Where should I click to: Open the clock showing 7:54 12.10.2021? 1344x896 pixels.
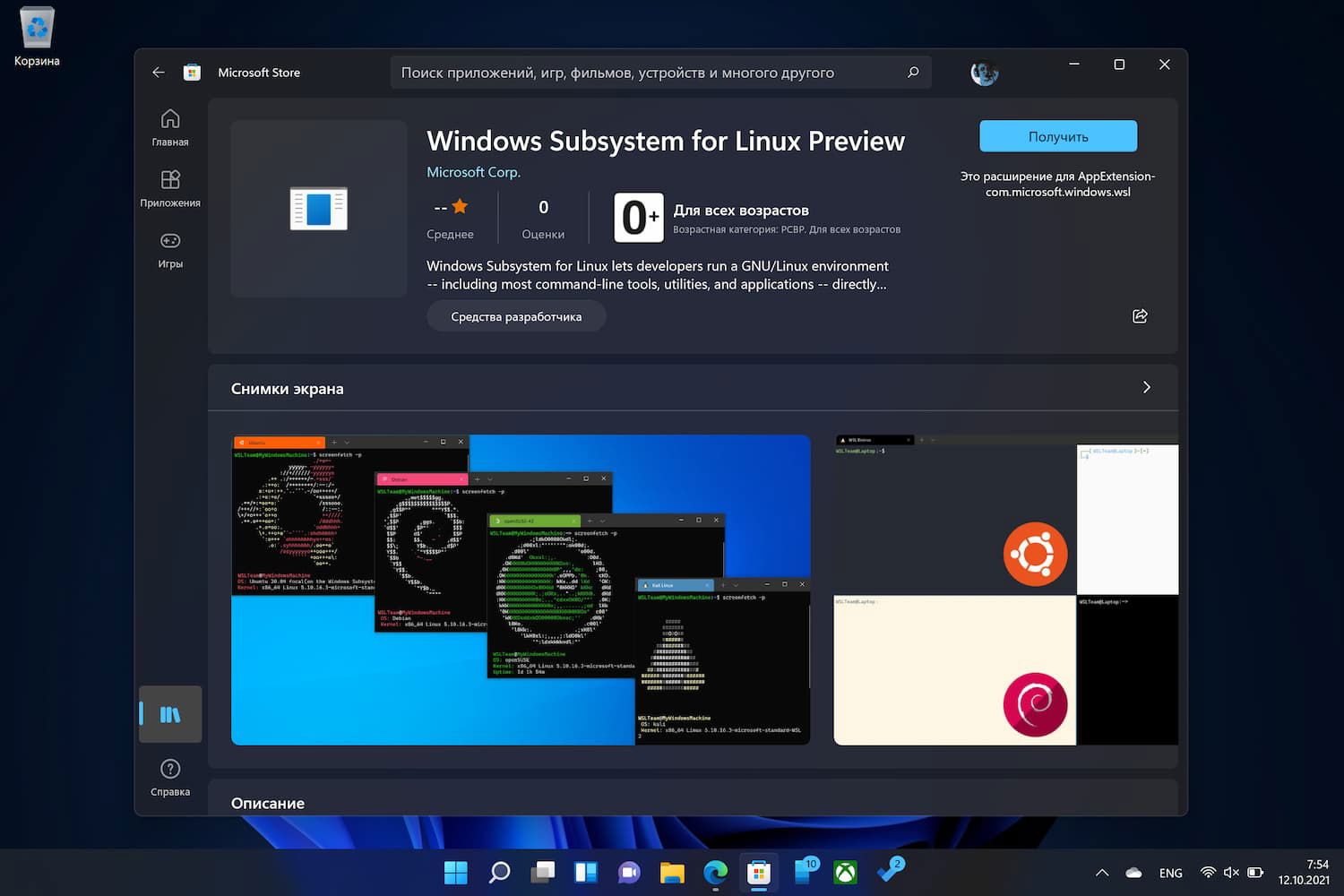[x=1304, y=872]
